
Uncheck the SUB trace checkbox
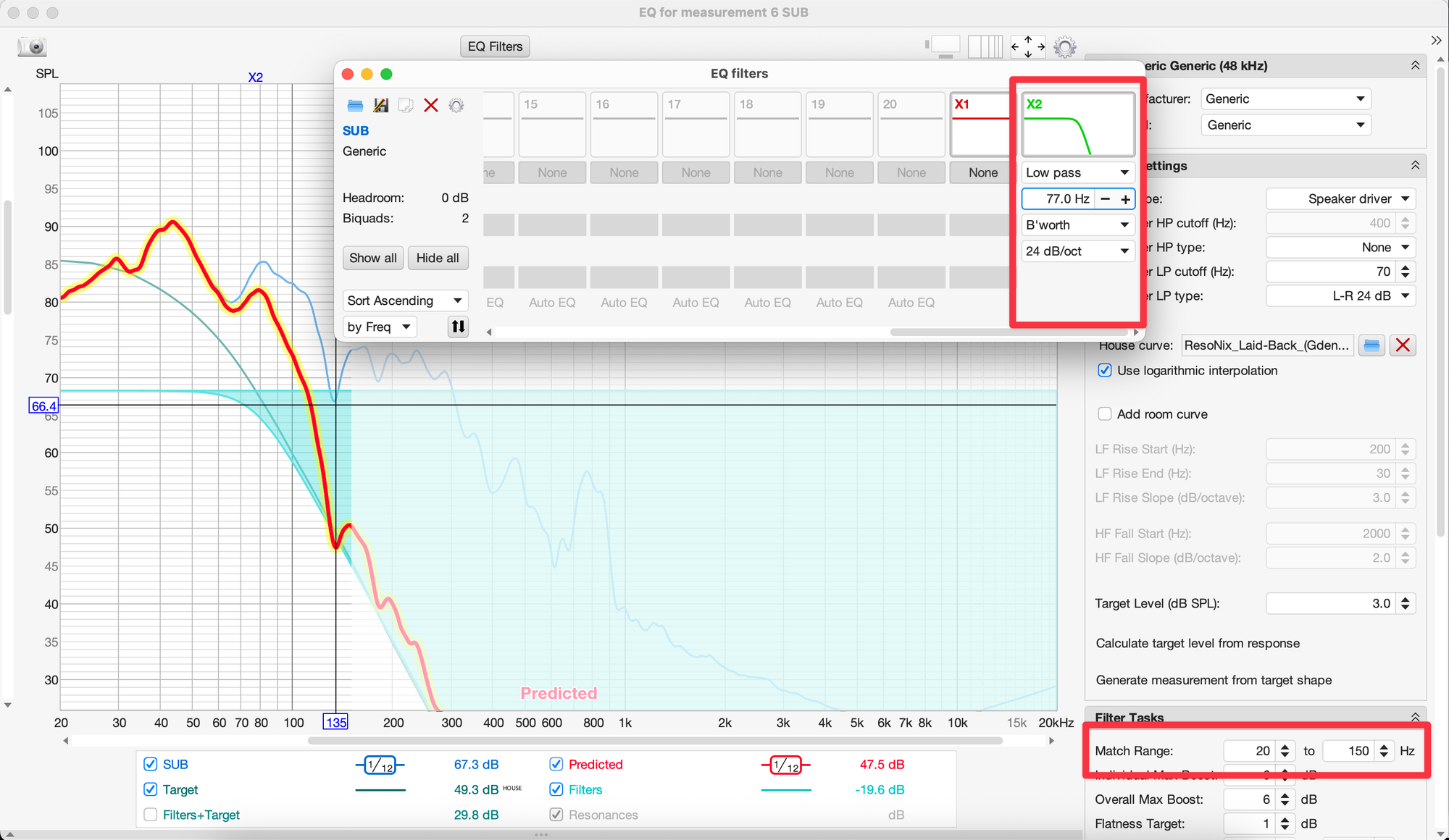(x=151, y=764)
